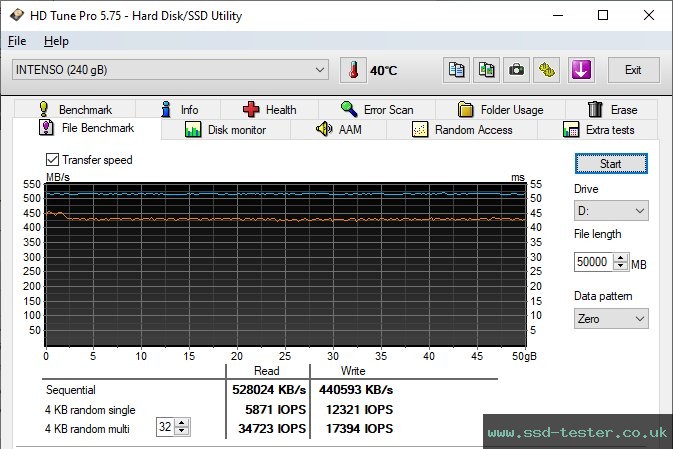This screenshot has width=673, height=449.
Task: Switch to the Info tab
Action: (x=178, y=109)
